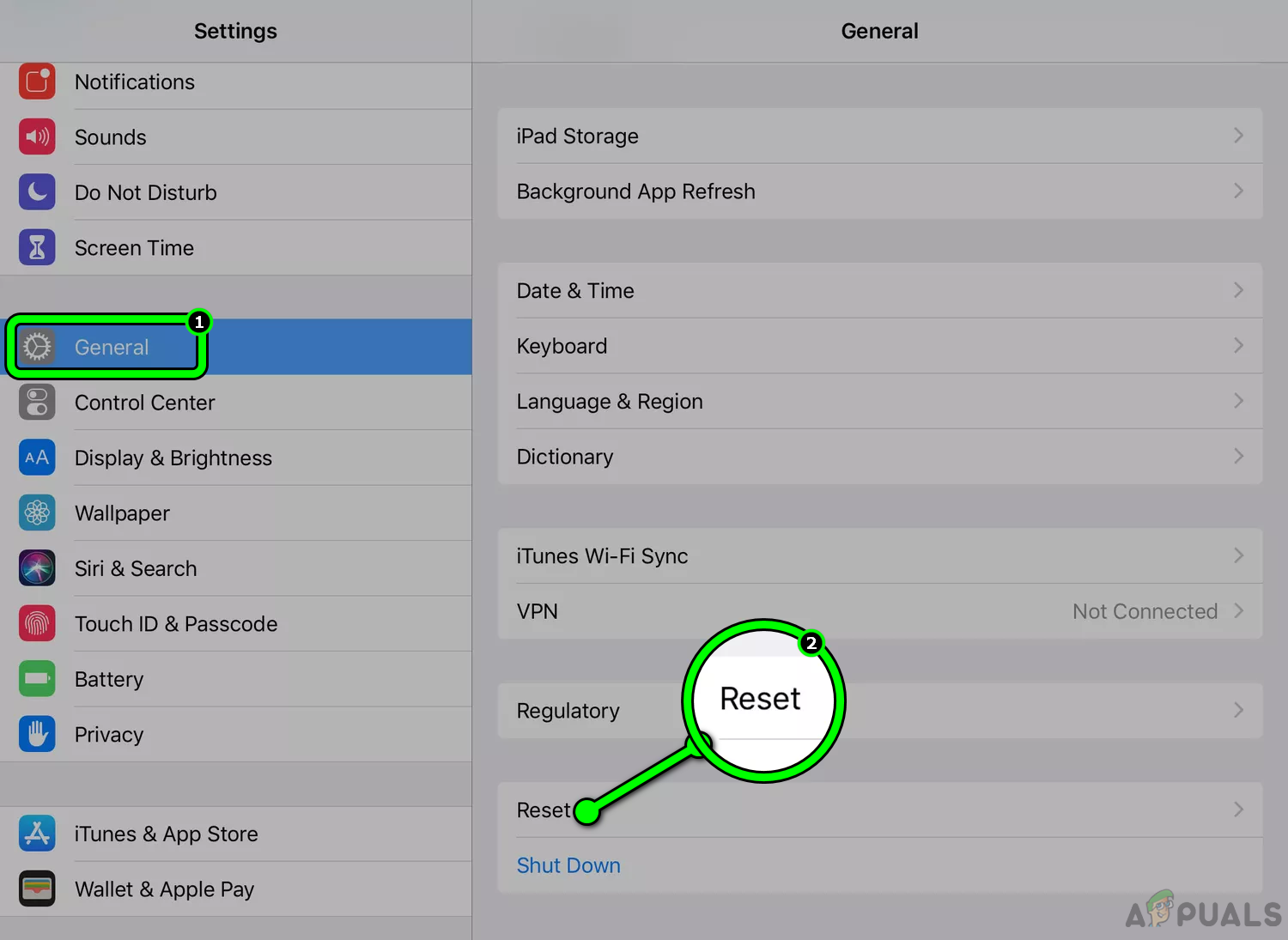Open Screen Time via the hourglass icon
Screen dimensions: 1288x940
click(x=37, y=247)
